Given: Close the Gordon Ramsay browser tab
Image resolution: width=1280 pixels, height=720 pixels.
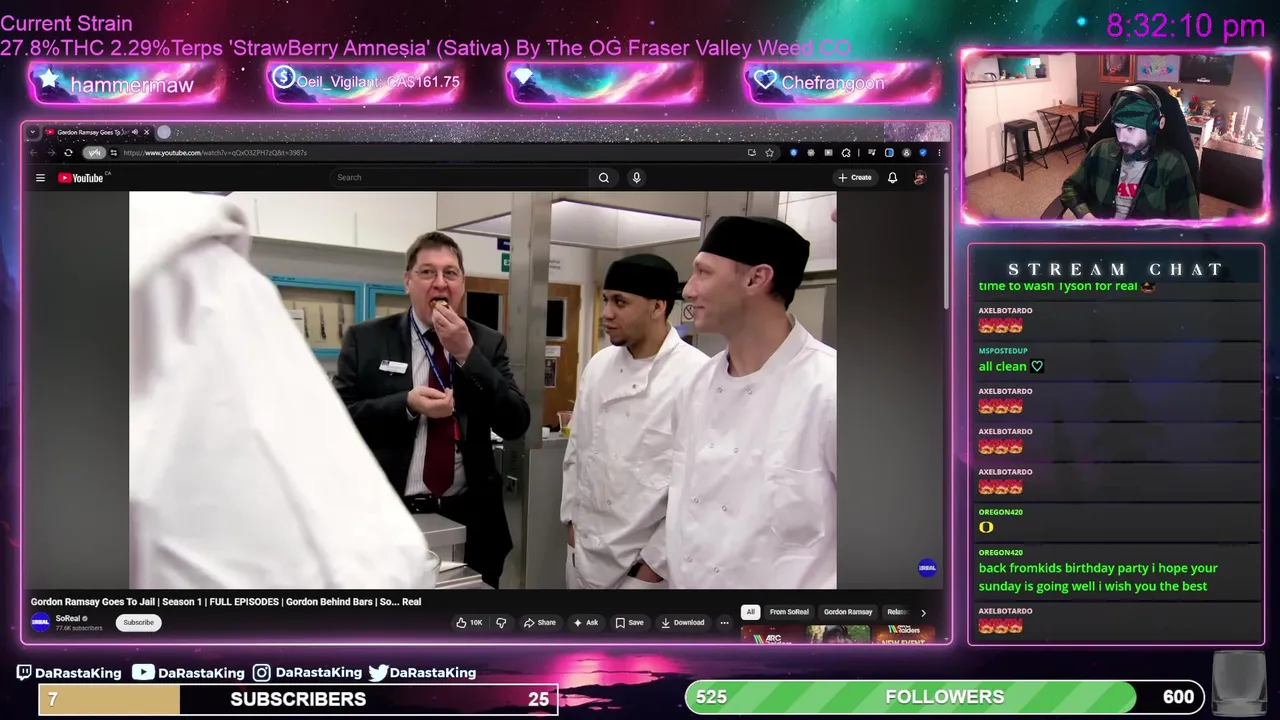Looking at the screenshot, I should [146, 132].
